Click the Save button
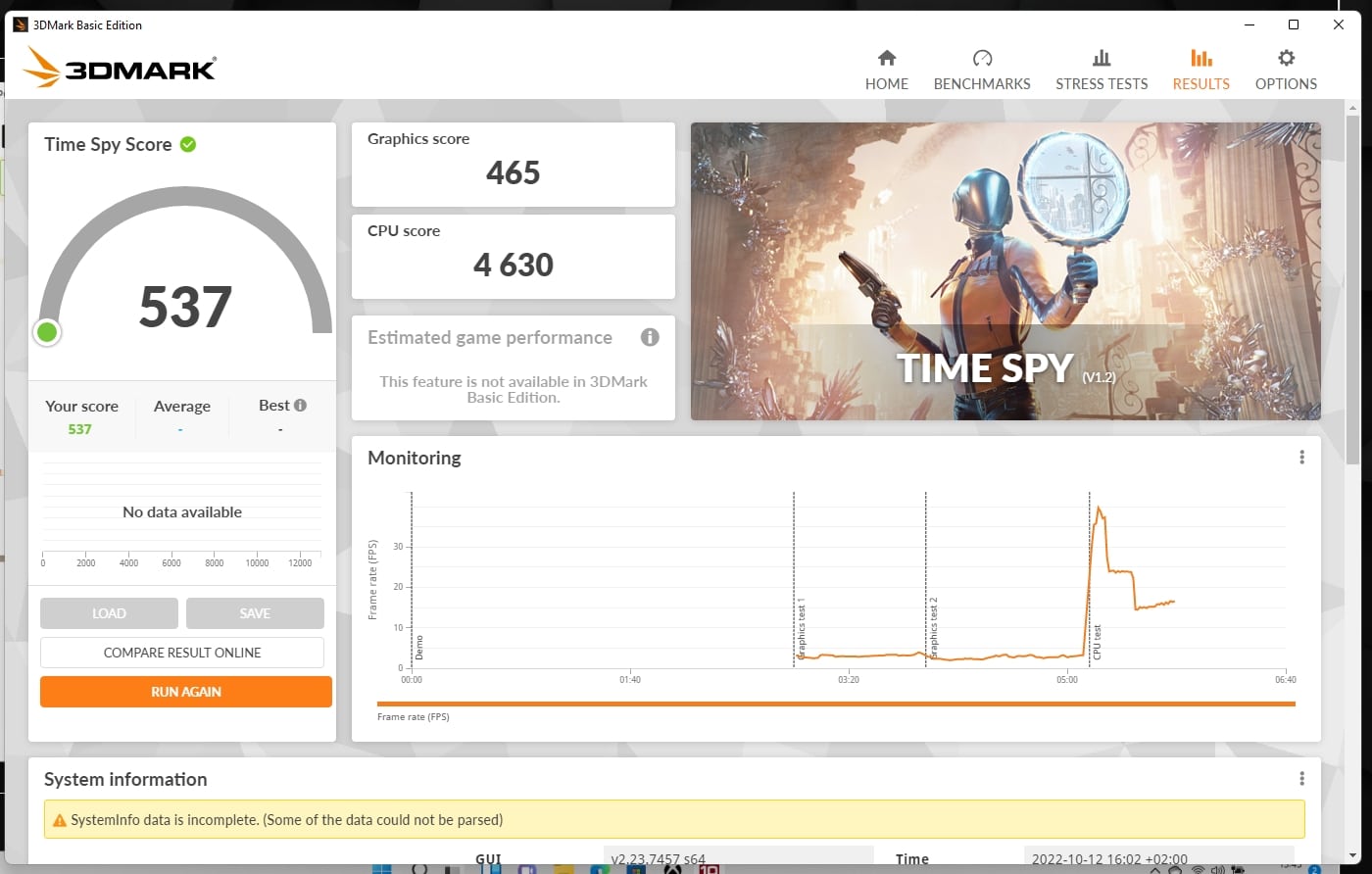Viewport: 1372px width, 874px height. click(x=255, y=613)
